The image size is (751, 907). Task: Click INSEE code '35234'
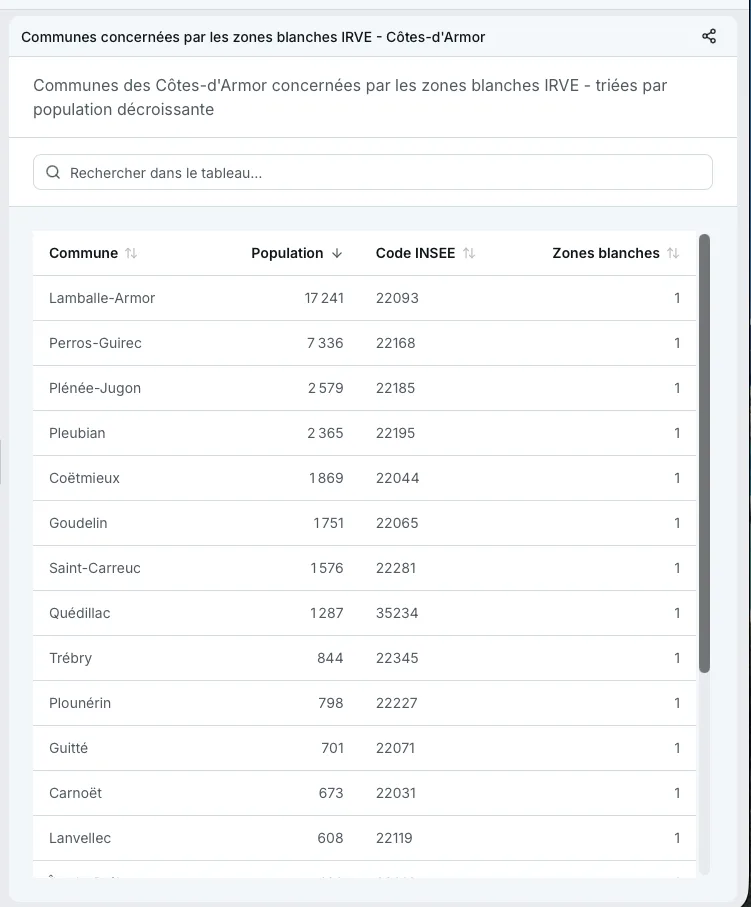397,613
